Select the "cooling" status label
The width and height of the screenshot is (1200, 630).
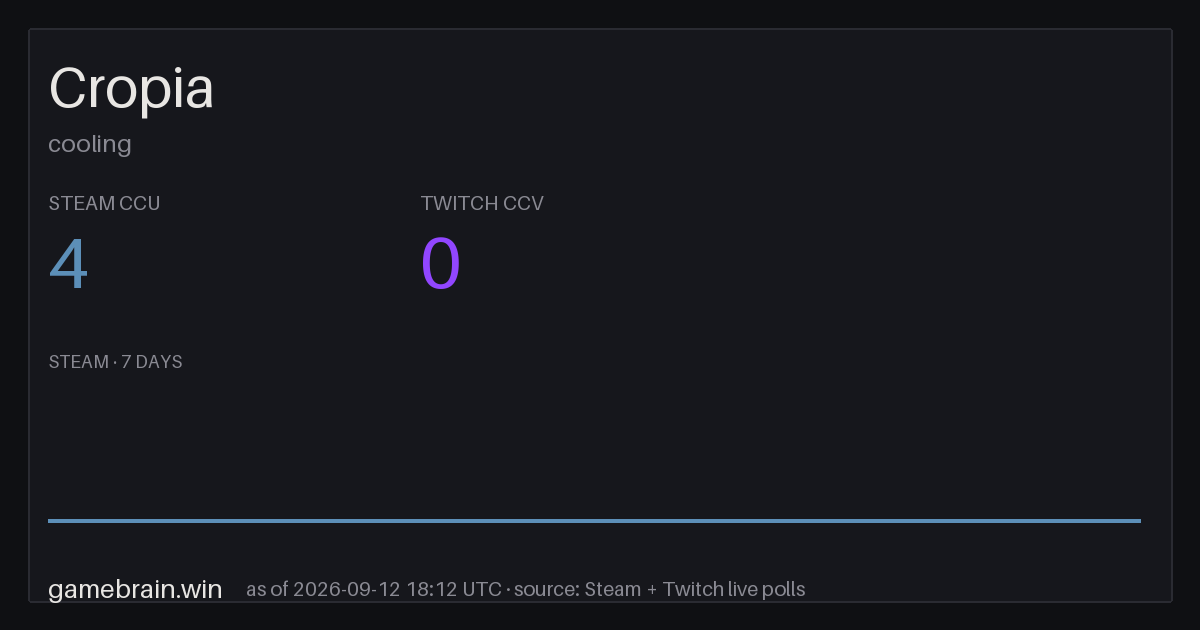coord(90,144)
